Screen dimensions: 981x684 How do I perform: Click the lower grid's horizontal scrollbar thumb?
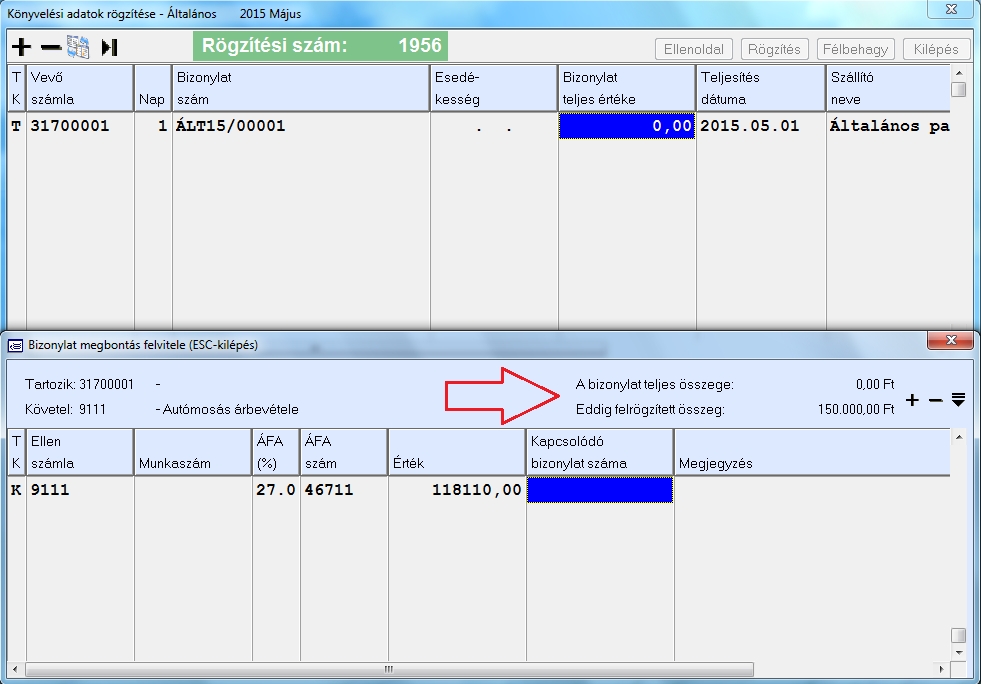point(385,669)
